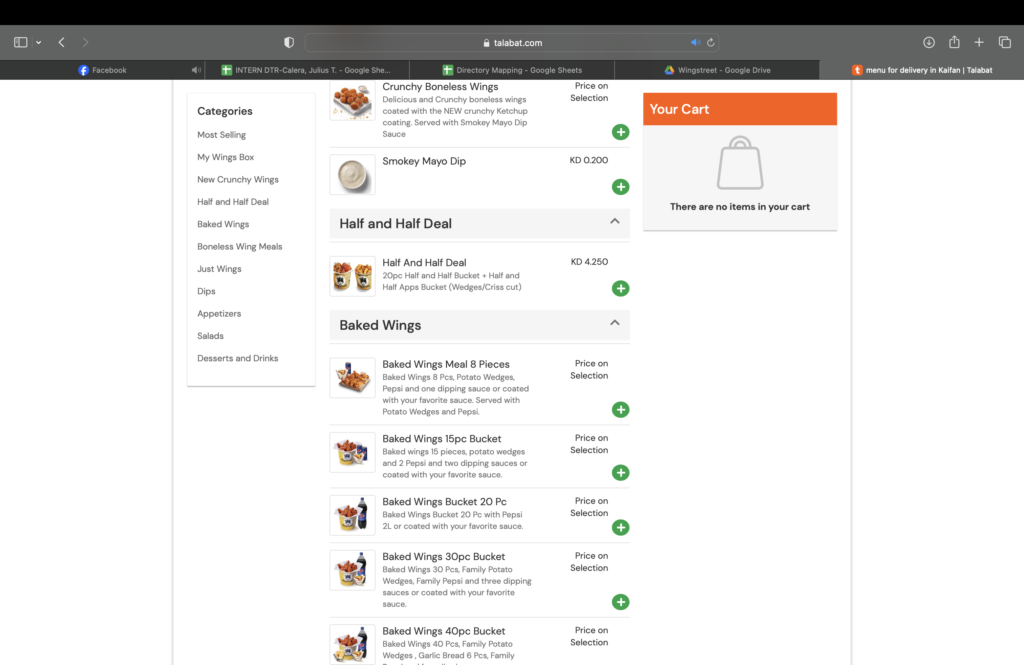The image size is (1024, 665).
Task: Switch to the Directory Mapping Google Sheets tab
Action: 512,70
